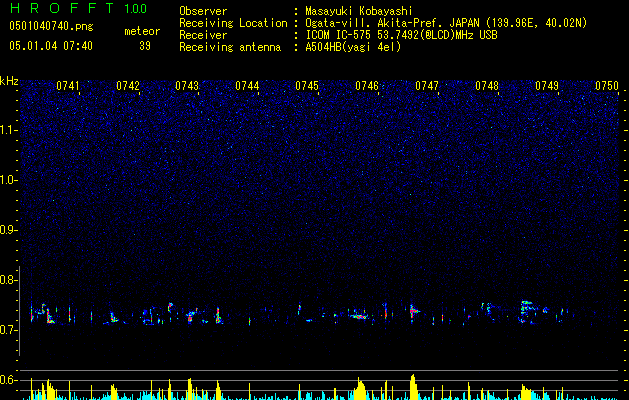Viewport: 629px width, 400px height.
Task: Click the HROFFT program title text
Action: (x=62, y=8)
